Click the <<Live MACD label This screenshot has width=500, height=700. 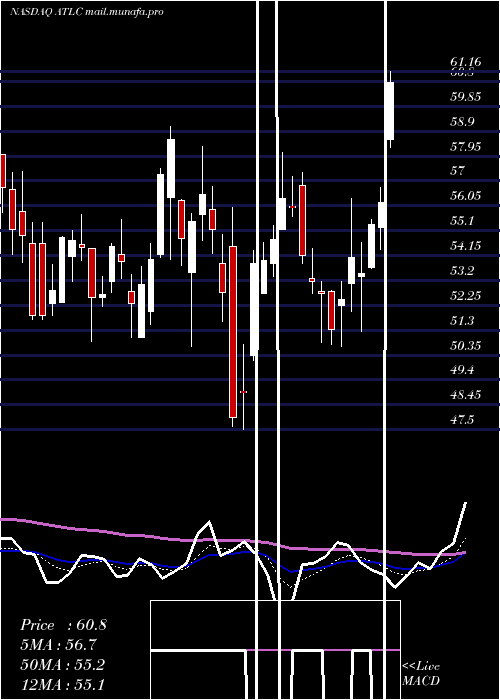pyautogui.click(x=421, y=673)
